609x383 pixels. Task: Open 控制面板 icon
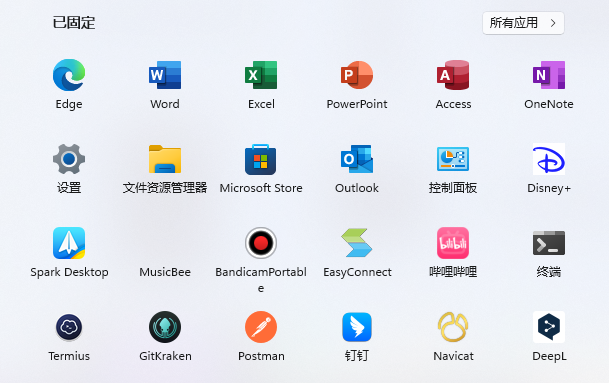tap(453, 159)
